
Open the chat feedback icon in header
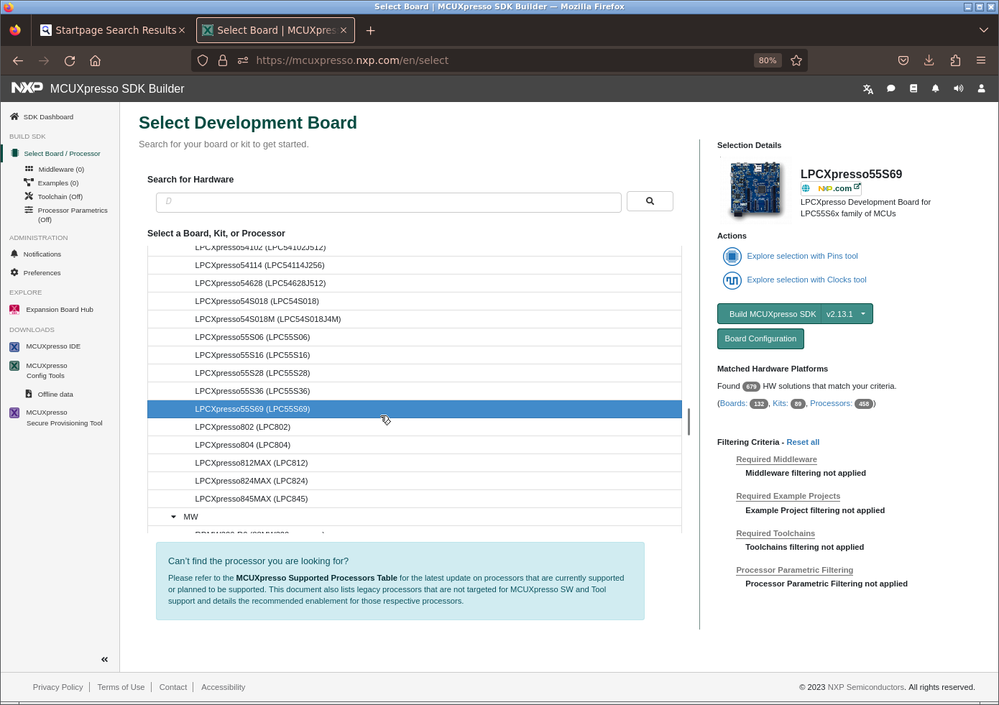tap(891, 89)
